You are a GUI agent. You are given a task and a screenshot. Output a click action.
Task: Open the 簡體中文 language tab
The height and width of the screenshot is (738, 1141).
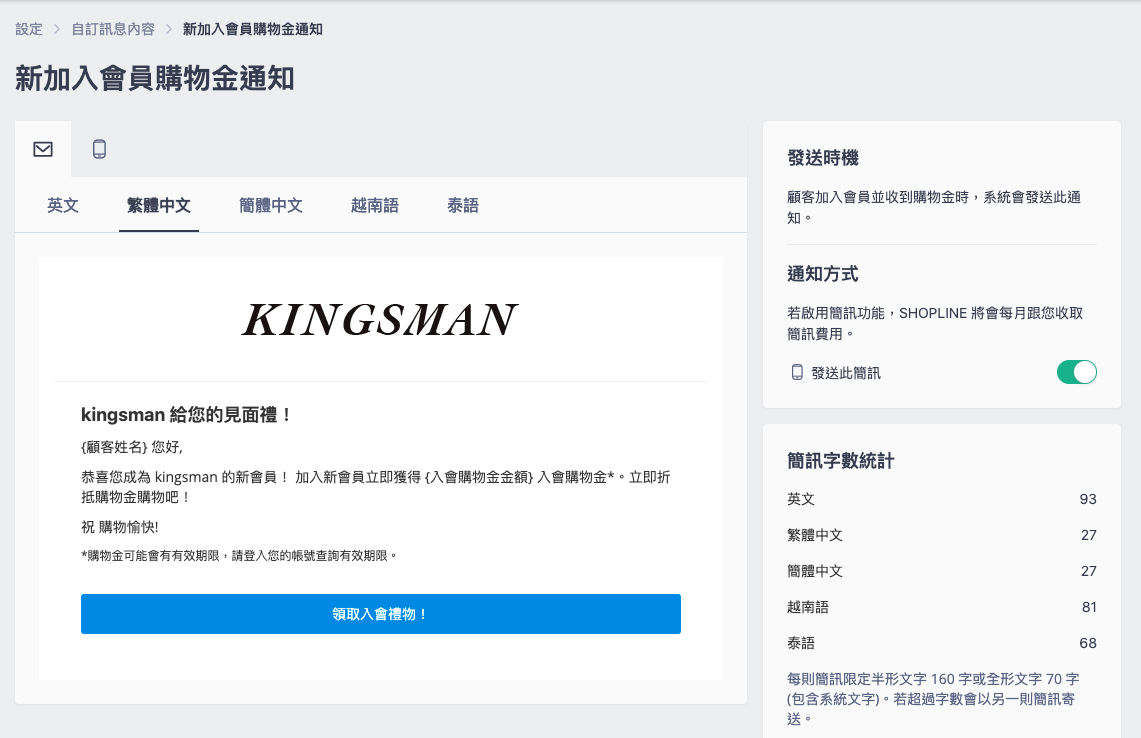[271, 205]
